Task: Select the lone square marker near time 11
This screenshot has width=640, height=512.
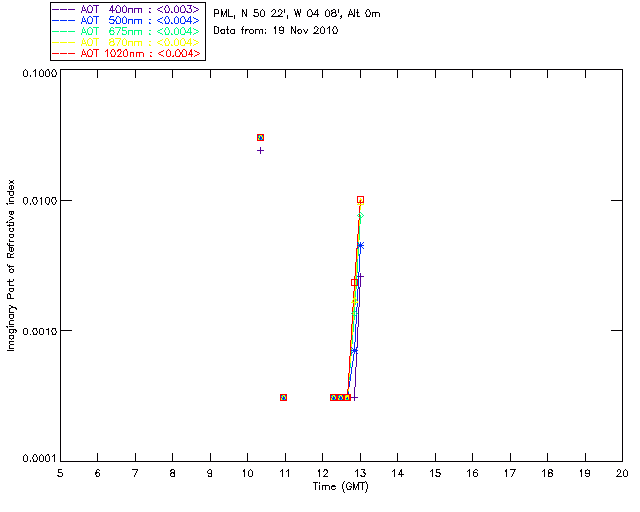Action: pyautogui.click(x=283, y=398)
